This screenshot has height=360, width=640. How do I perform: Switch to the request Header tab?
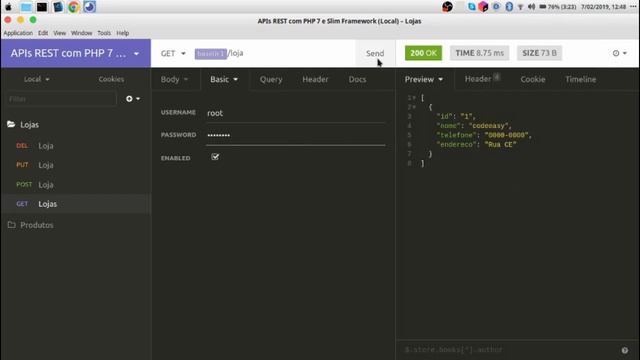coord(315,79)
